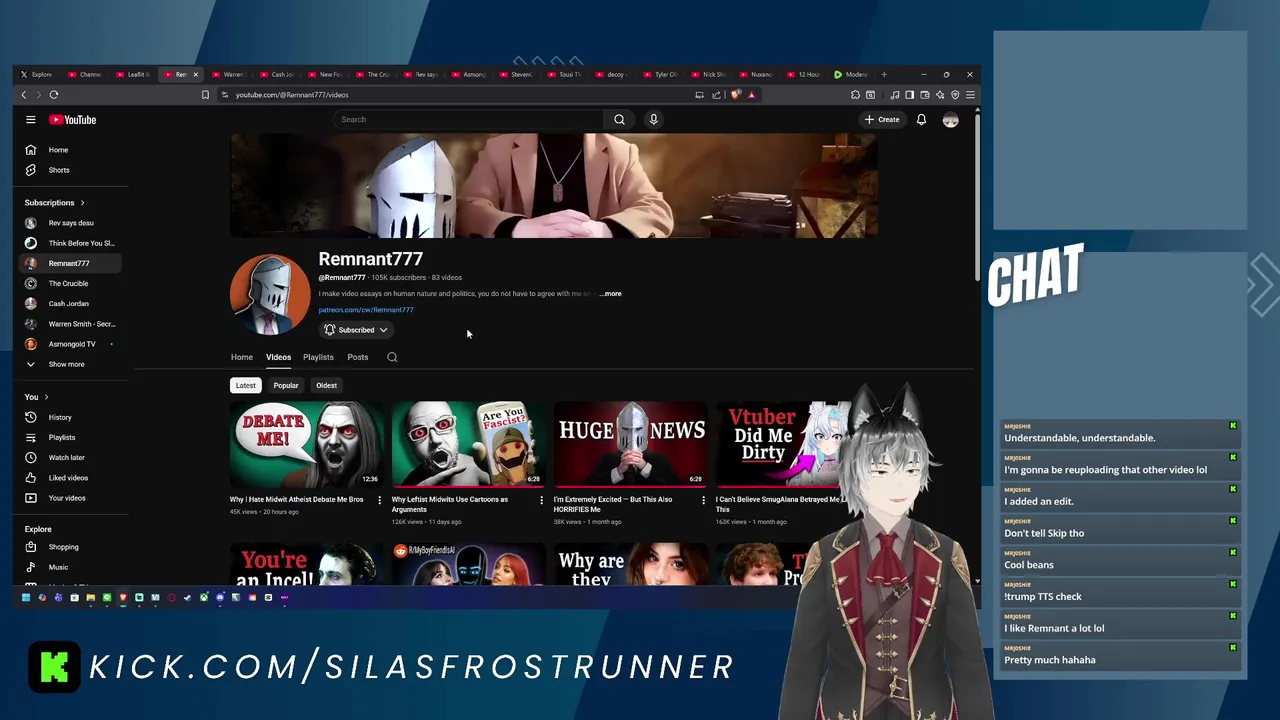Open the patreon.com/cw/Remnant777 link

(x=366, y=310)
